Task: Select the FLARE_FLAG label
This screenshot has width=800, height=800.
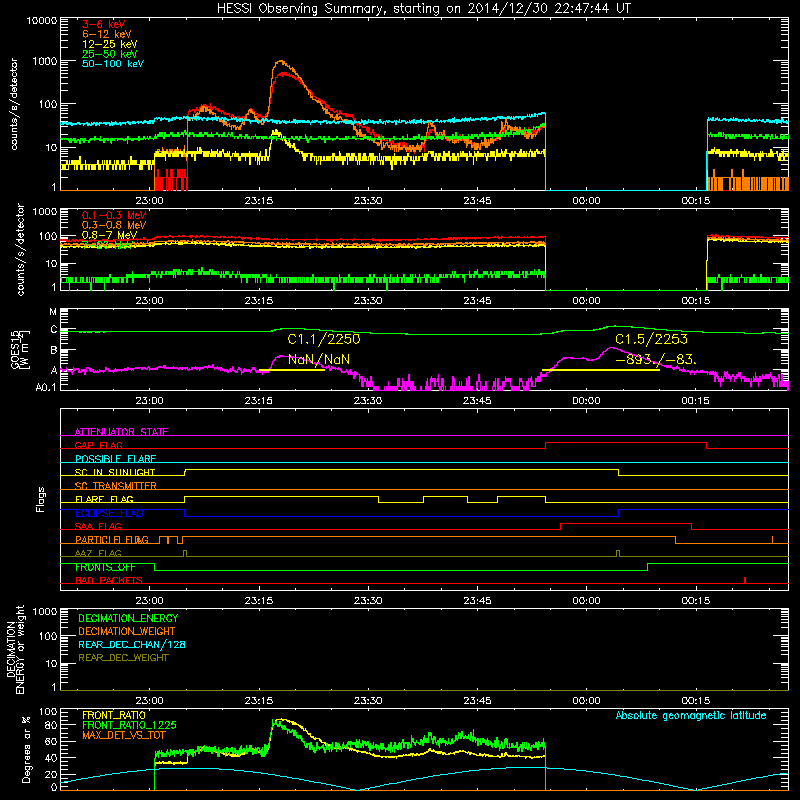Action: [104, 499]
